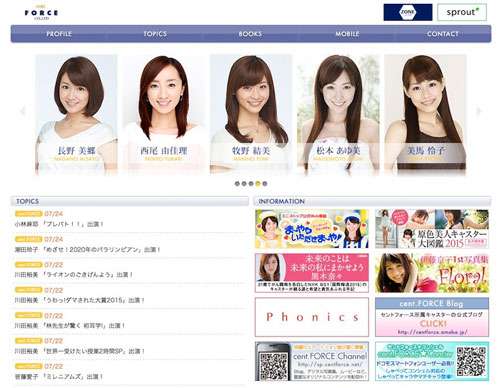
Task: Open the docomo smartphone QR banner
Action: coord(432,361)
